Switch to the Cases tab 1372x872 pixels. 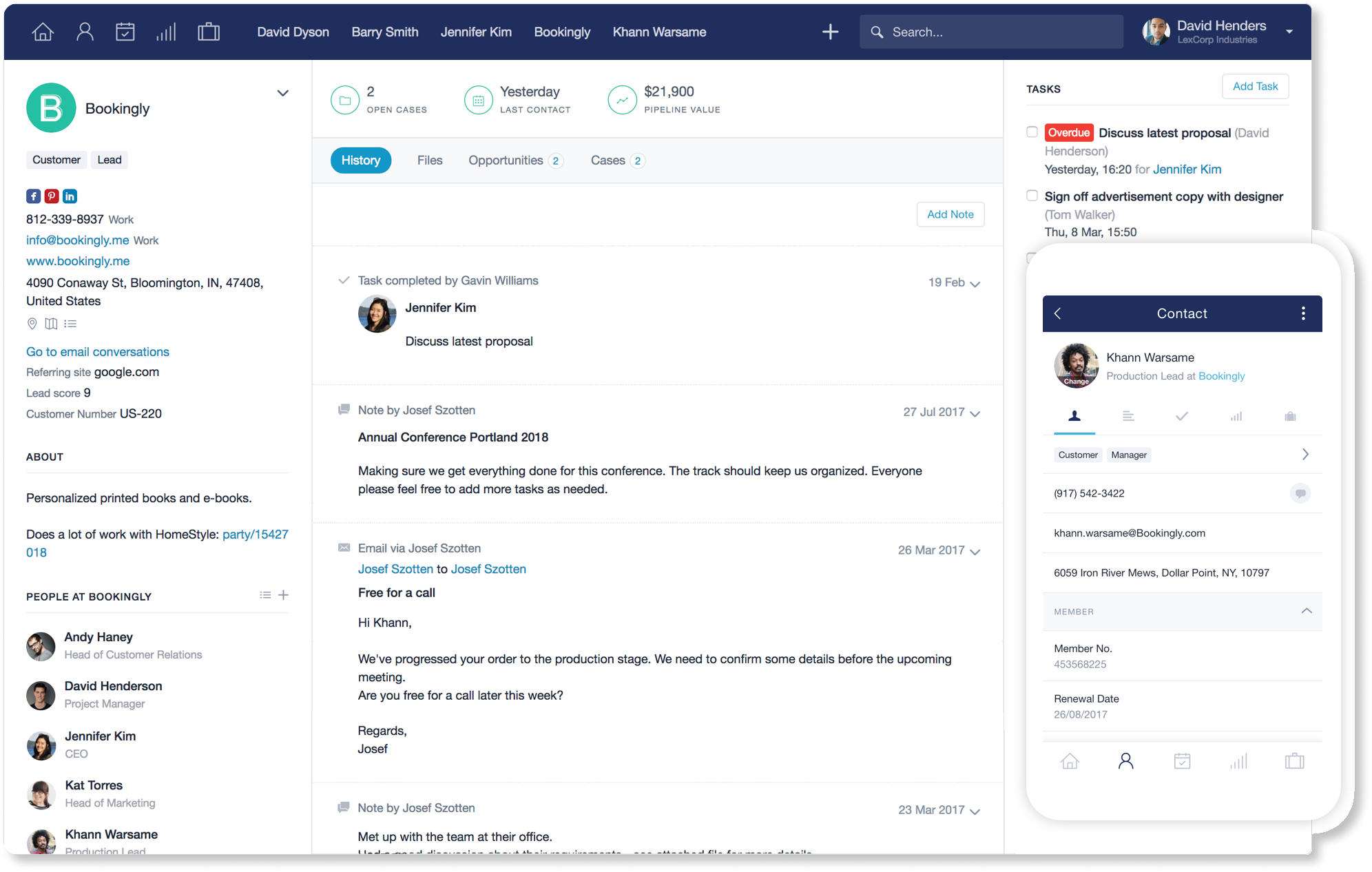(x=618, y=160)
